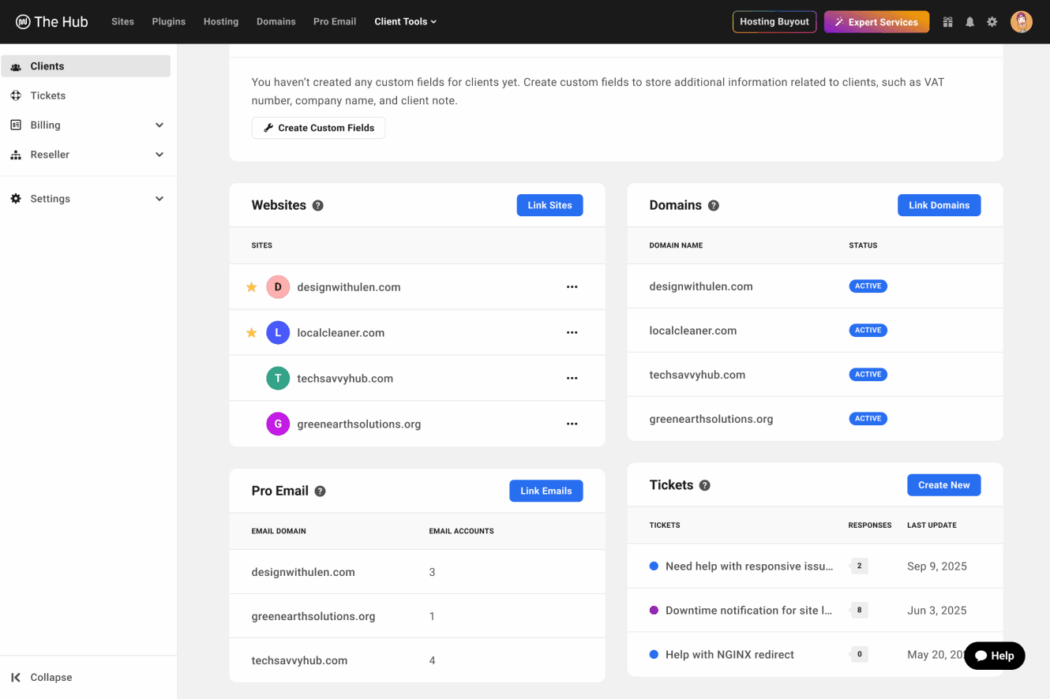Click the Create Custom Fields button
The width and height of the screenshot is (1050, 699).
318,128
